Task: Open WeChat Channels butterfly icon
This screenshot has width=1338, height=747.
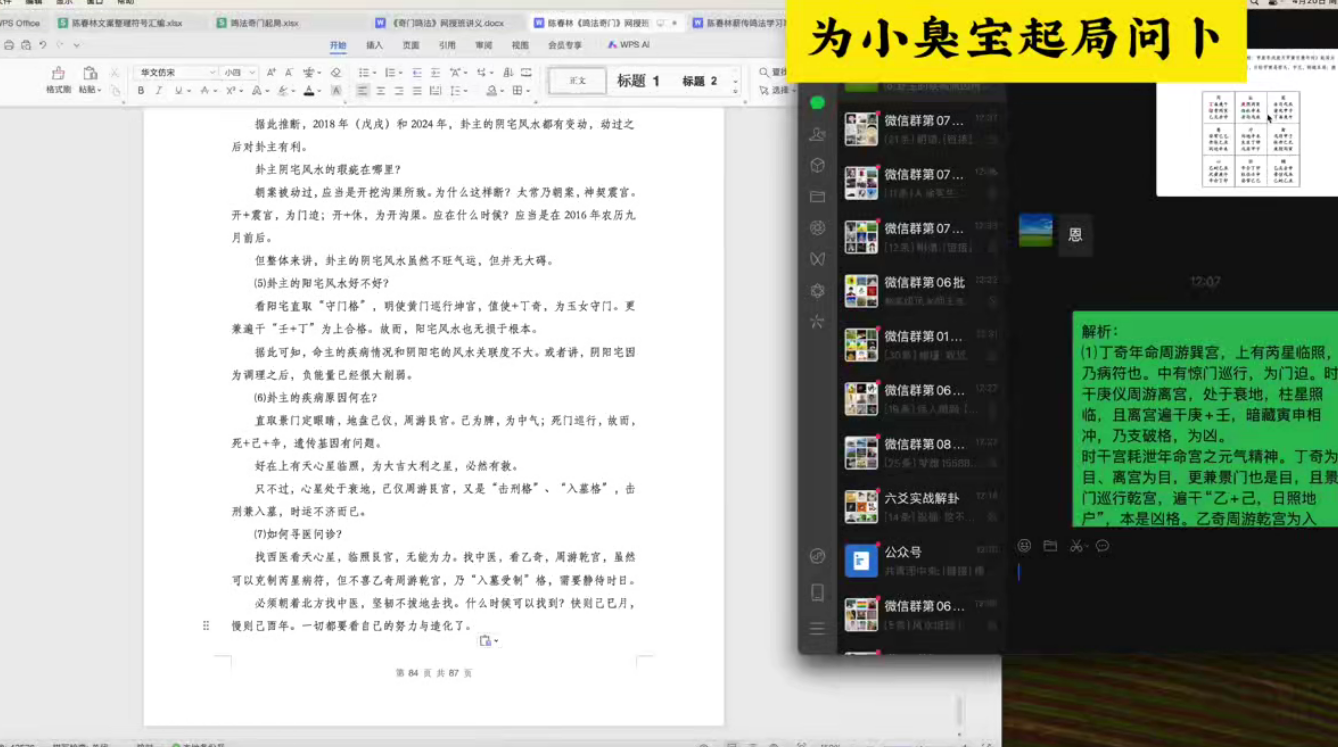Action: 817,259
